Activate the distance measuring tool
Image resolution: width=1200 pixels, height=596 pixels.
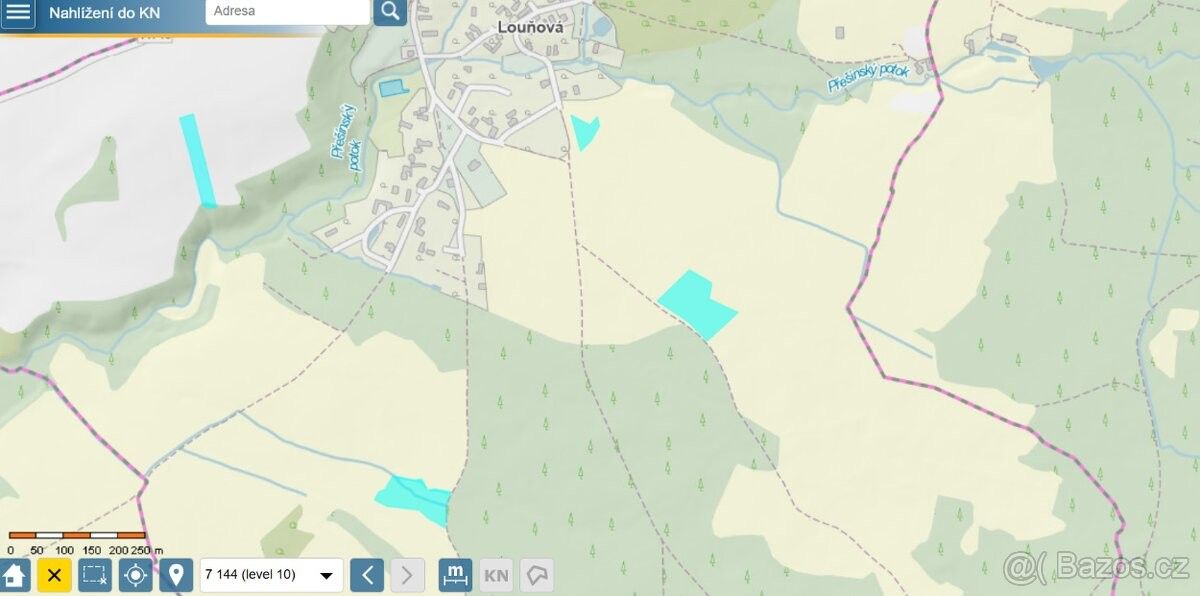(455, 575)
